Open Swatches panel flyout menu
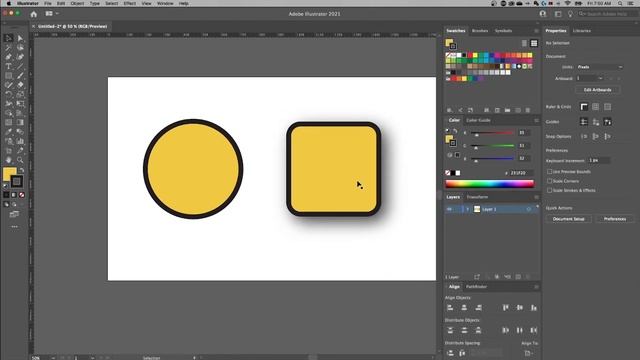The image size is (640, 360). point(536,31)
